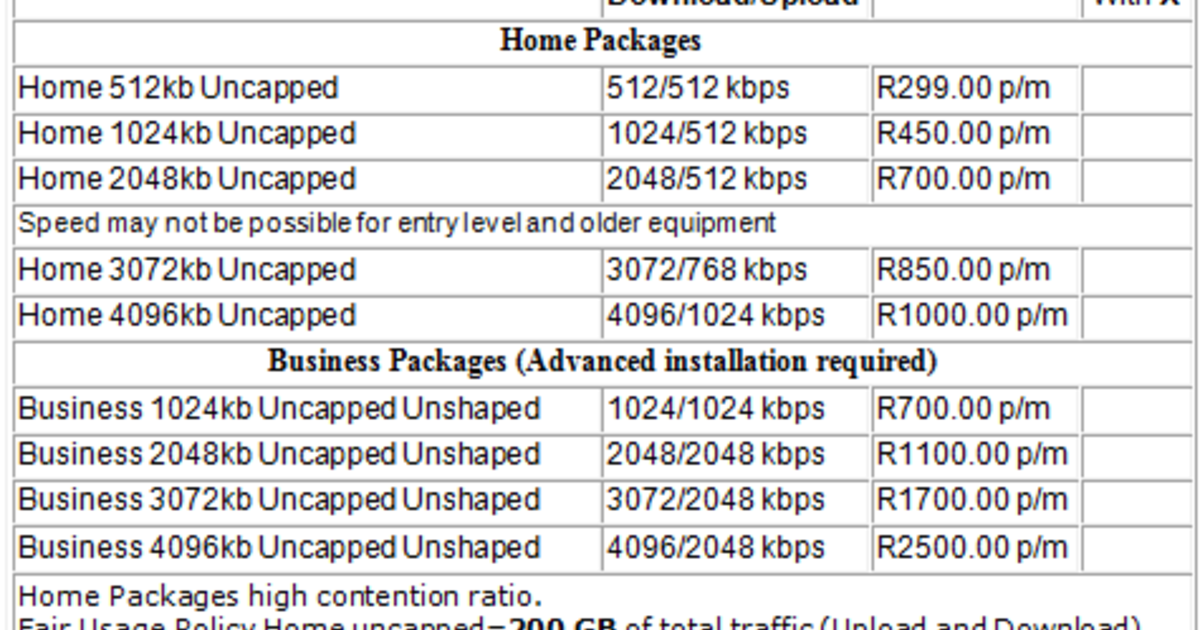Image resolution: width=1200 pixels, height=630 pixels.
Task: Click the R1000.00 p/m price cell
Action: (972, 316)
